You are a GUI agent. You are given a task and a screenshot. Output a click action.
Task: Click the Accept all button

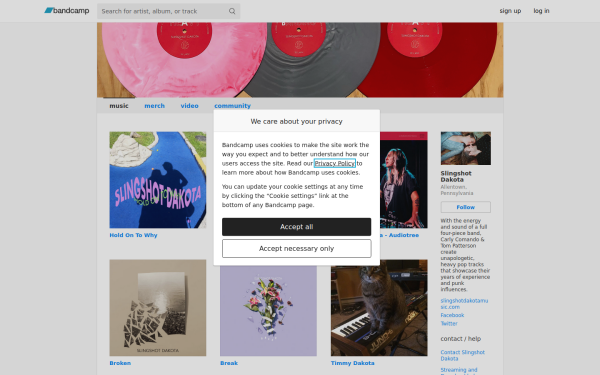(x=297, y=227)
